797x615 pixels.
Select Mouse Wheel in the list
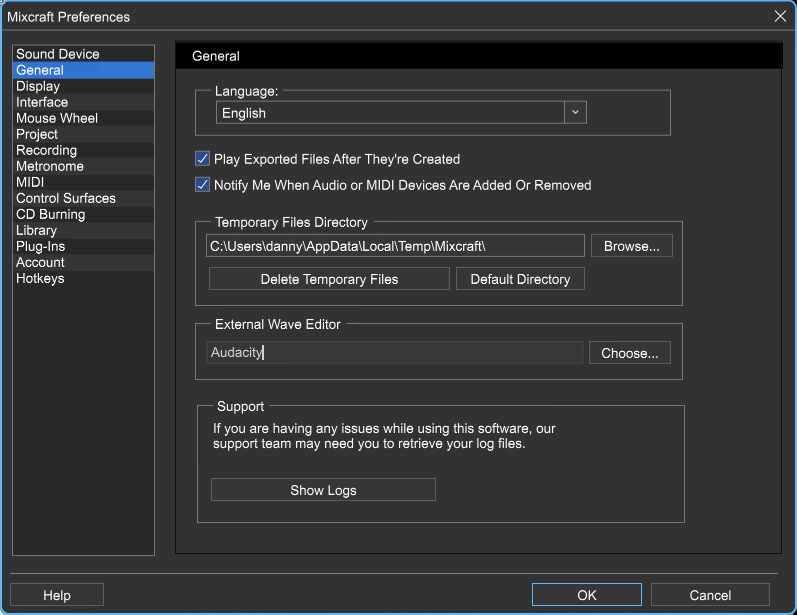tap(83, 118)
